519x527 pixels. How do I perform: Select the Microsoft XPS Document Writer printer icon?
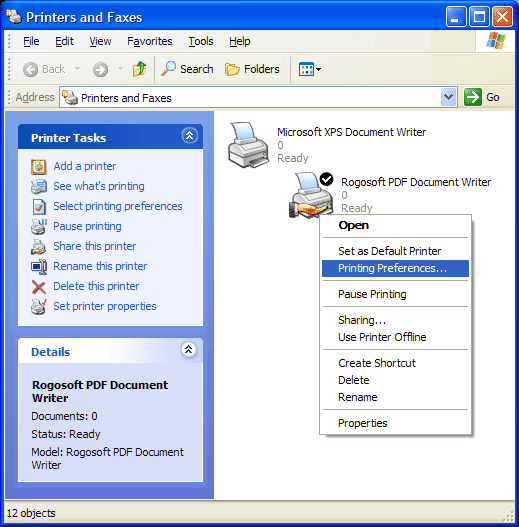coord(248,145)
